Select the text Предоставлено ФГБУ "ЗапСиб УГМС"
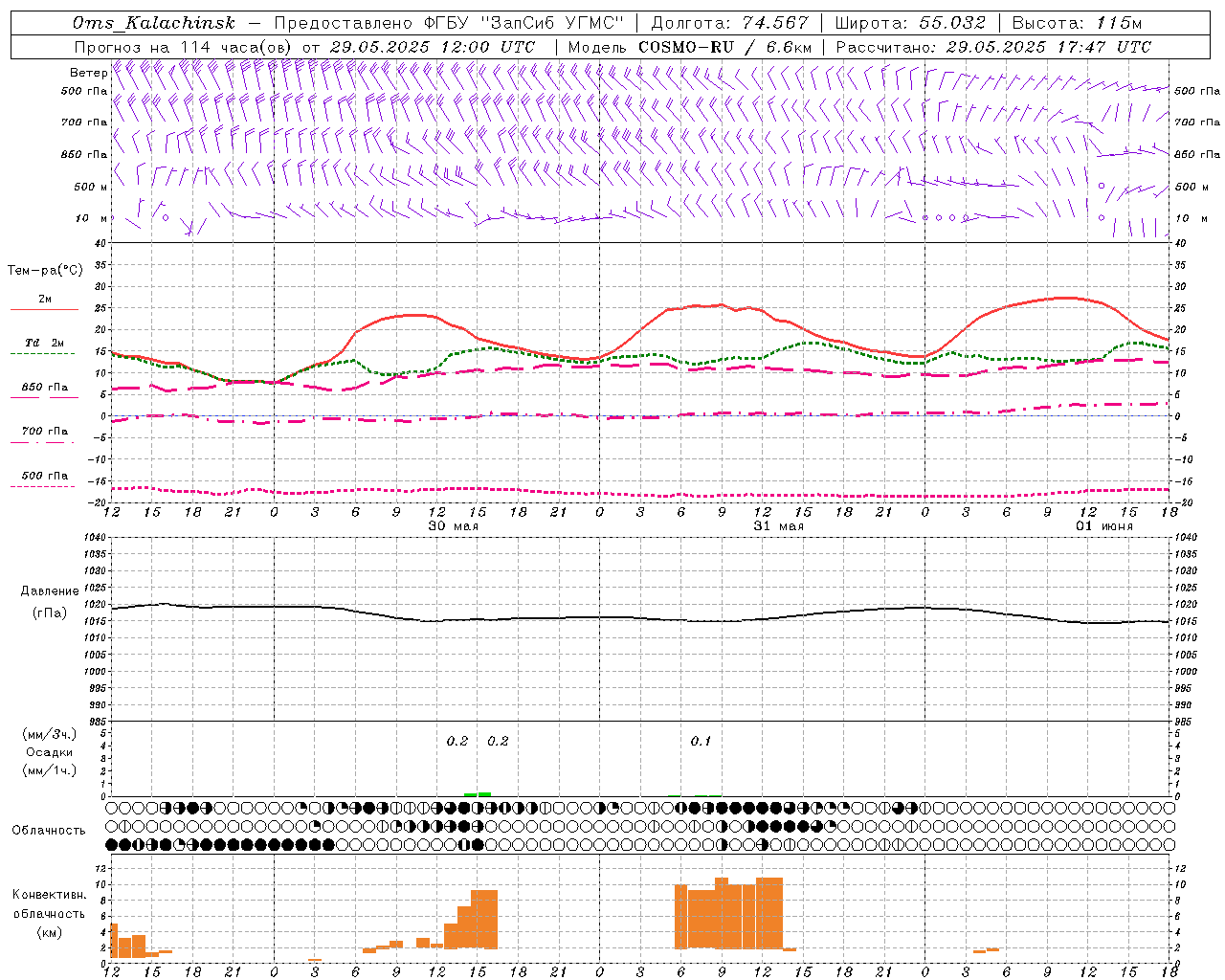The image size is (1225, 980). click(448, 24)
